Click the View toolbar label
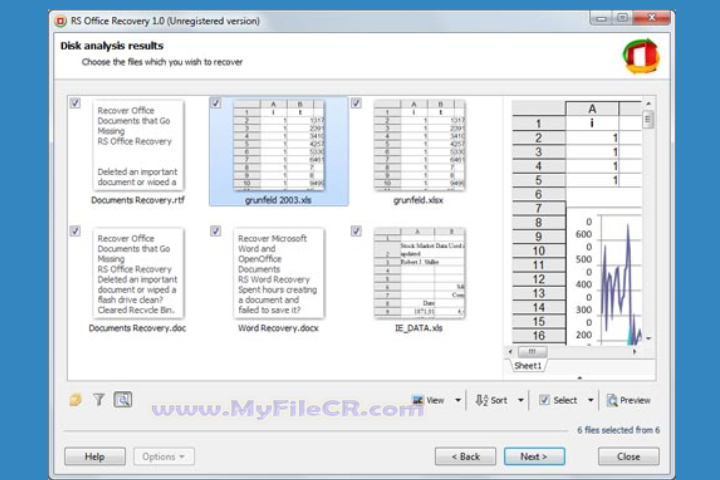 [435, 401]
